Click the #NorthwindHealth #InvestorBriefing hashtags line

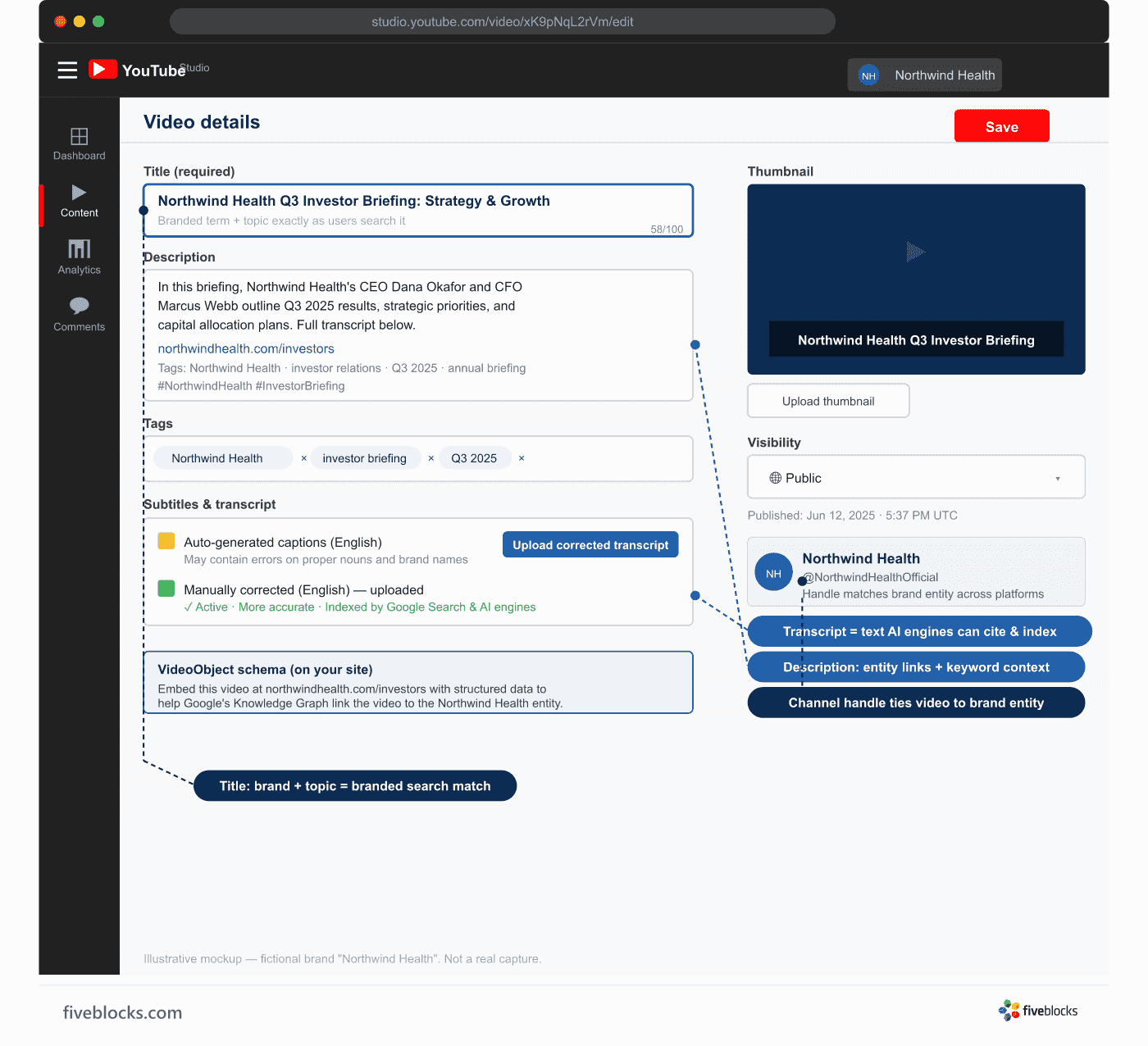251,386
